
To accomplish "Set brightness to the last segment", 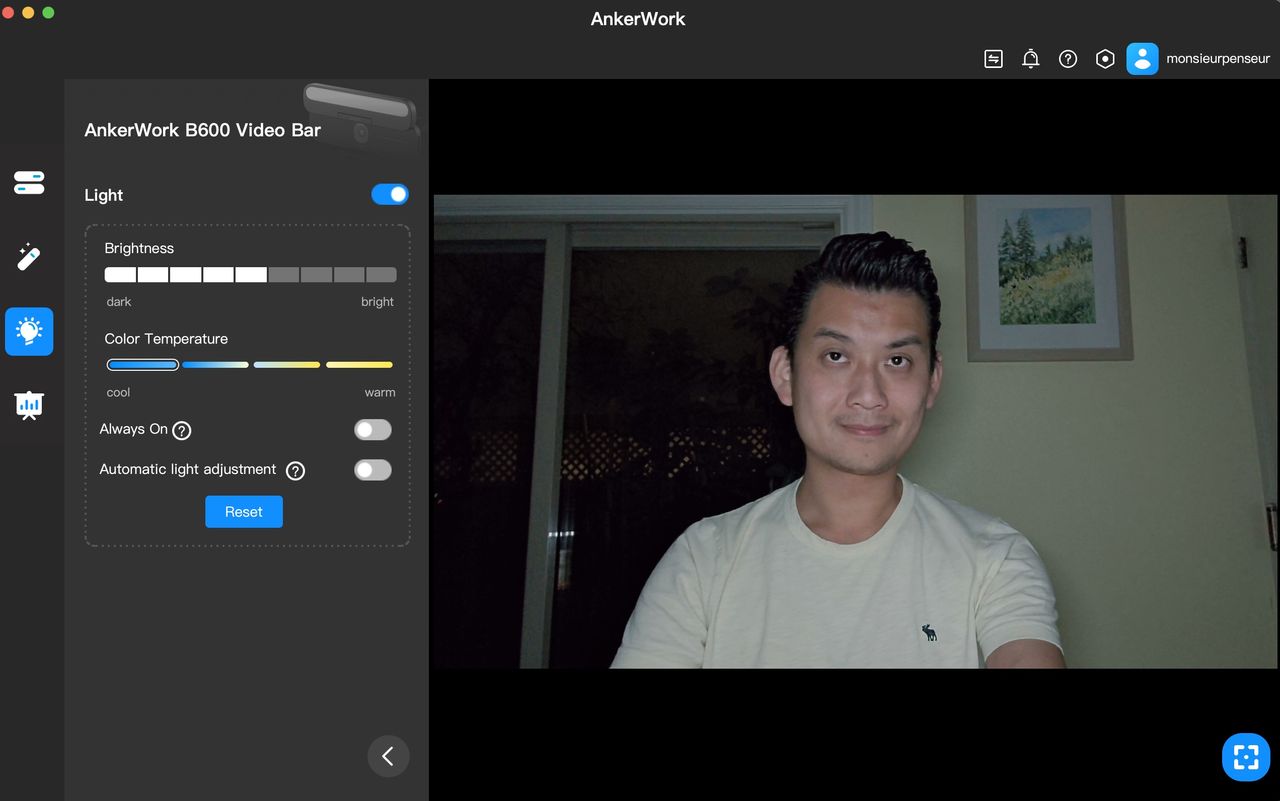I will 381,275.
